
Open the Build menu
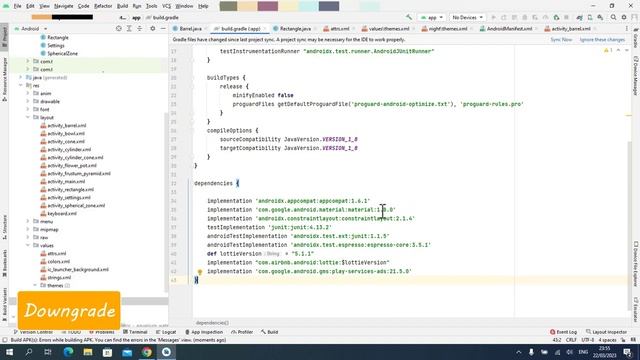point(122,6)
